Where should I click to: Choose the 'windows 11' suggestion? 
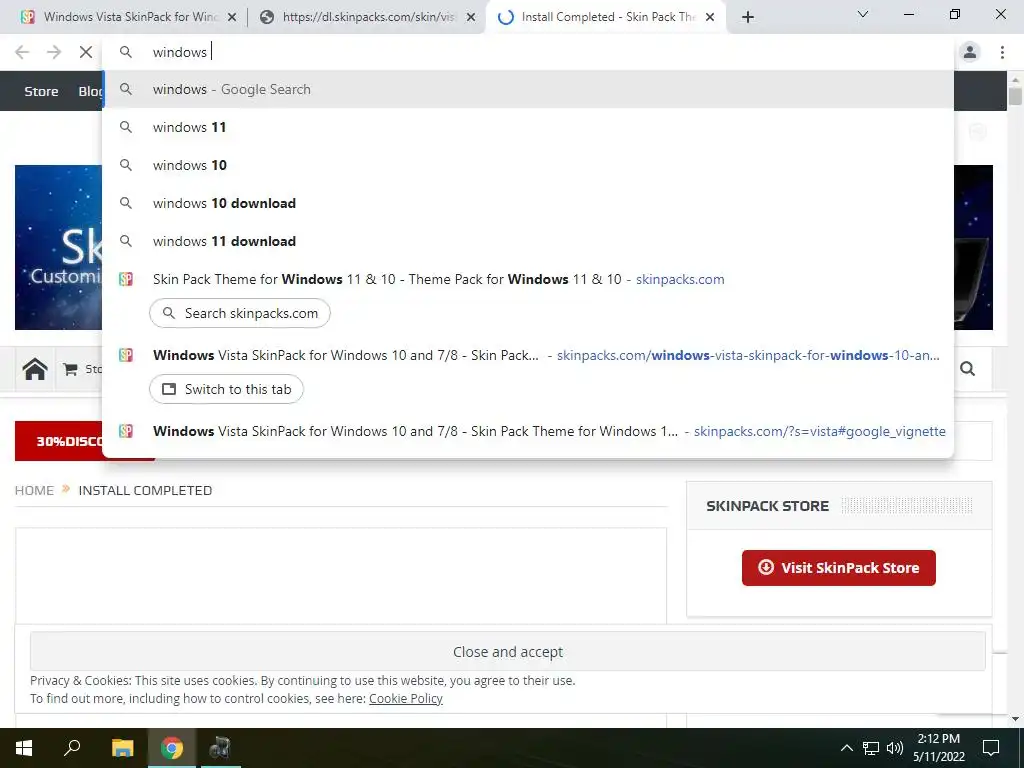[528, 127]
